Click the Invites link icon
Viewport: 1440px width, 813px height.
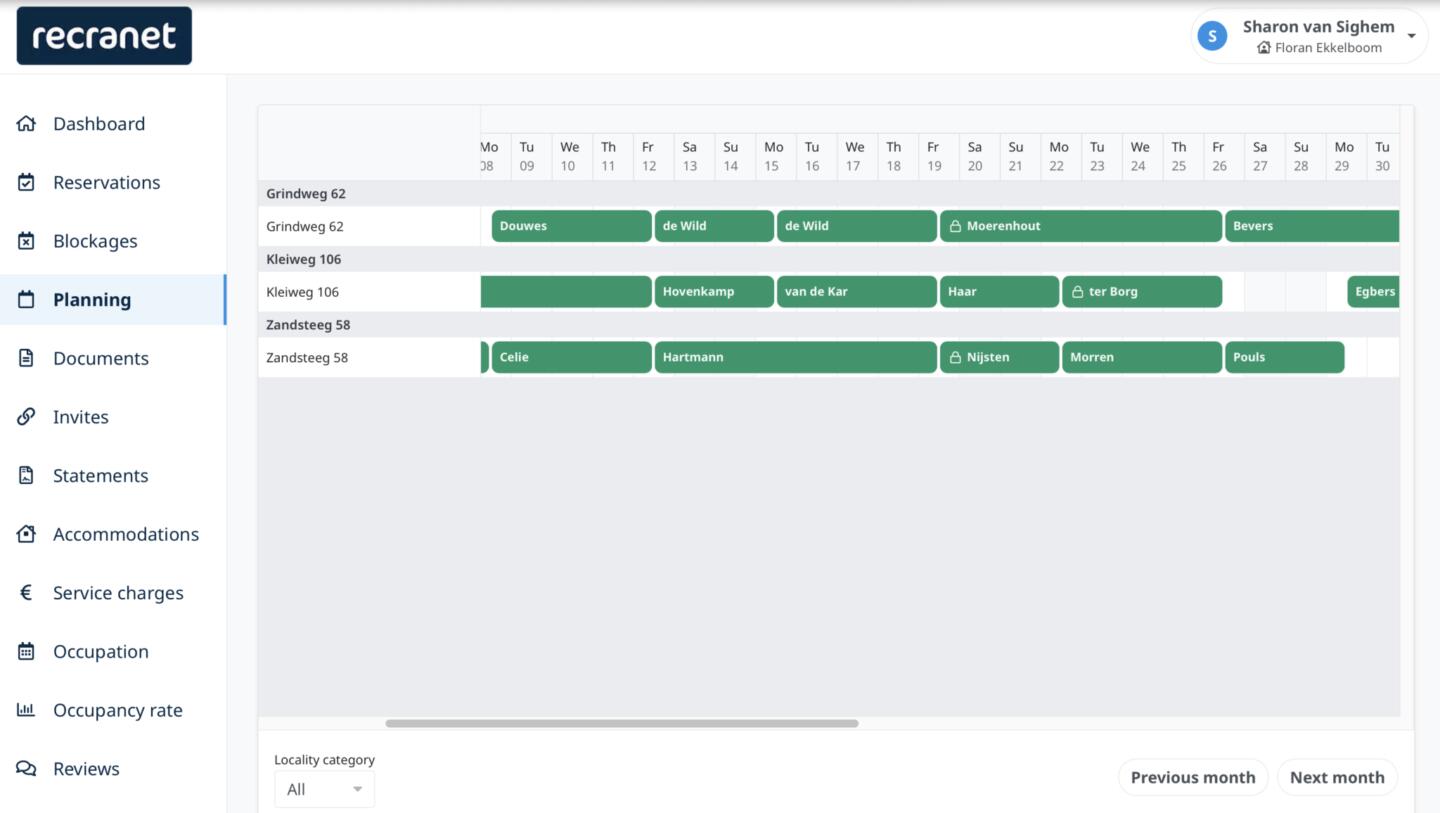point(26,417)
